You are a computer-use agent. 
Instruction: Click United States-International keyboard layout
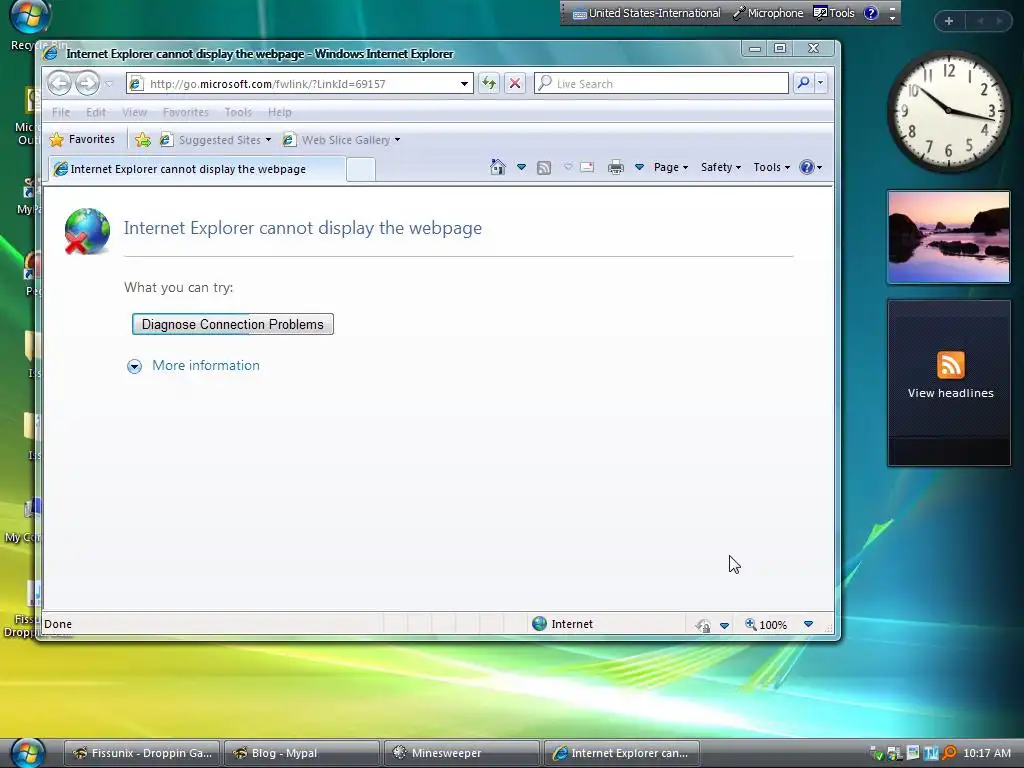[647, 13]
